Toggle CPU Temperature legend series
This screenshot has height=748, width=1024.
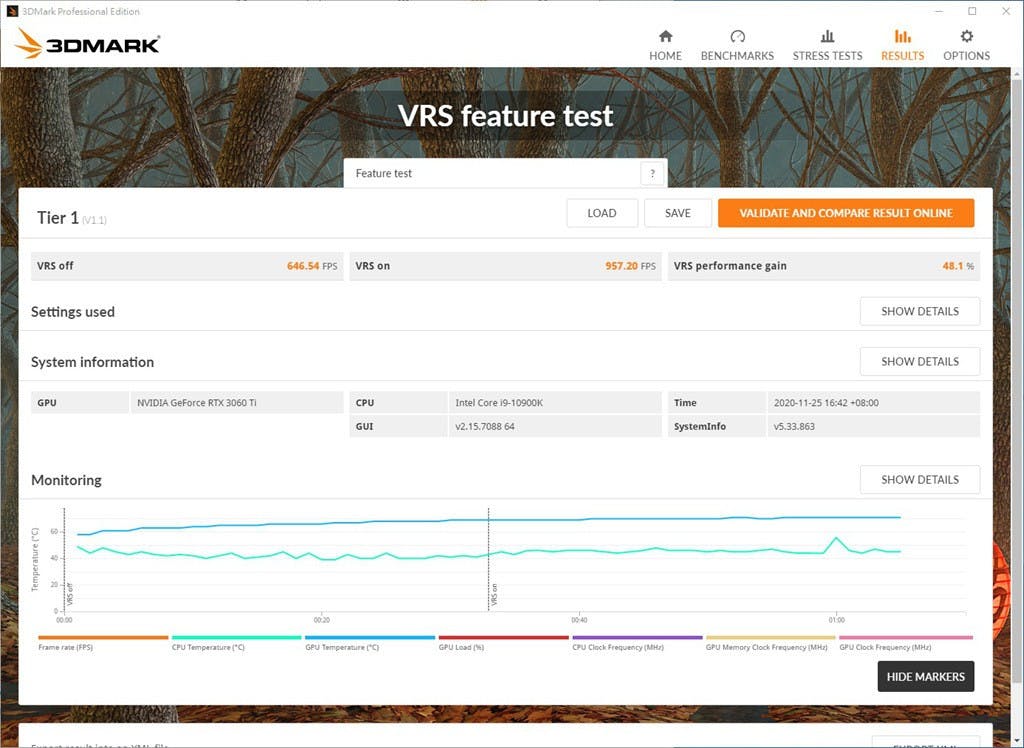tap(208, 647)
